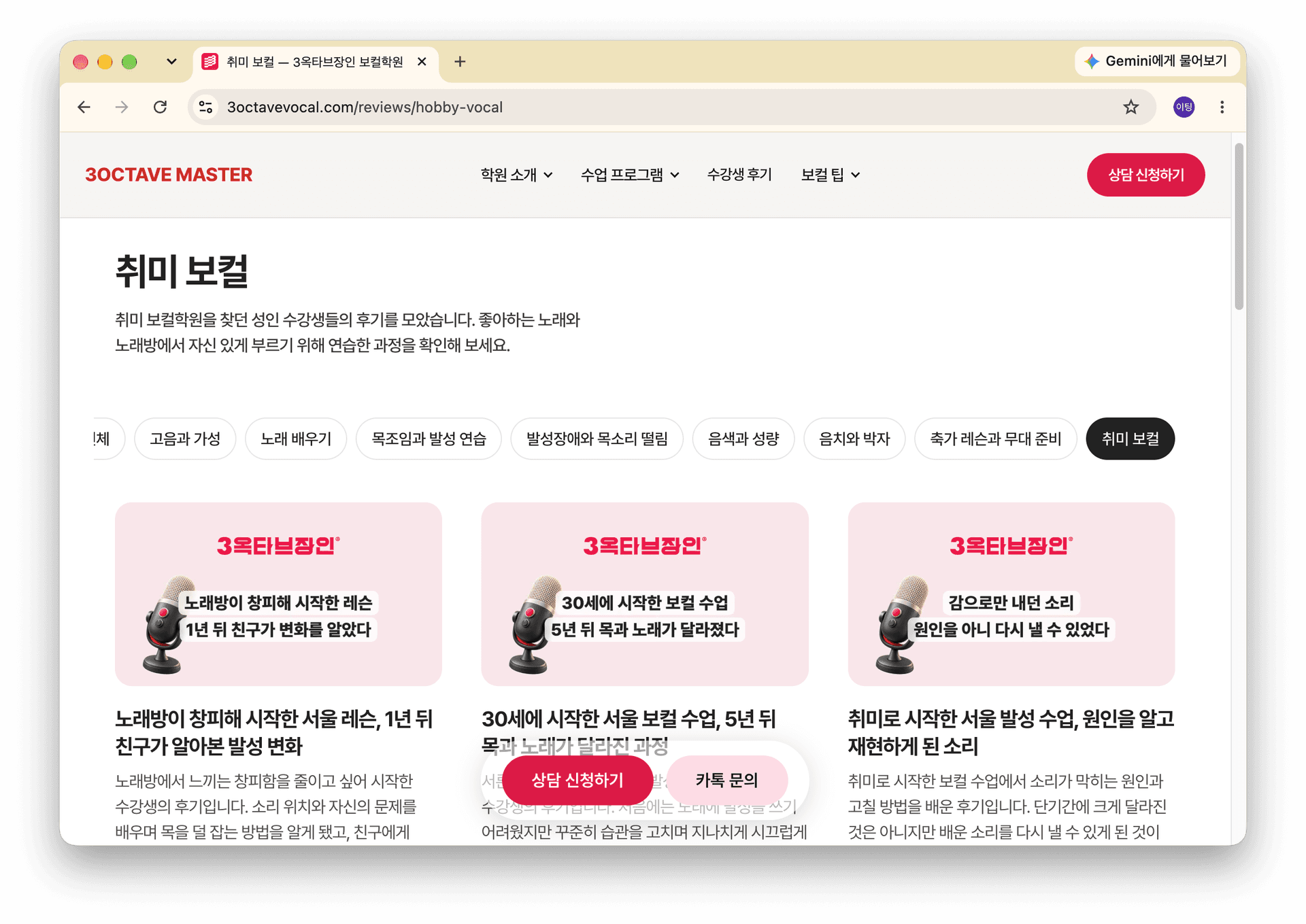The image size is (1306, 924).
Task: Select the 고음과 가성 category chip
Action: (x=185, y=439)
